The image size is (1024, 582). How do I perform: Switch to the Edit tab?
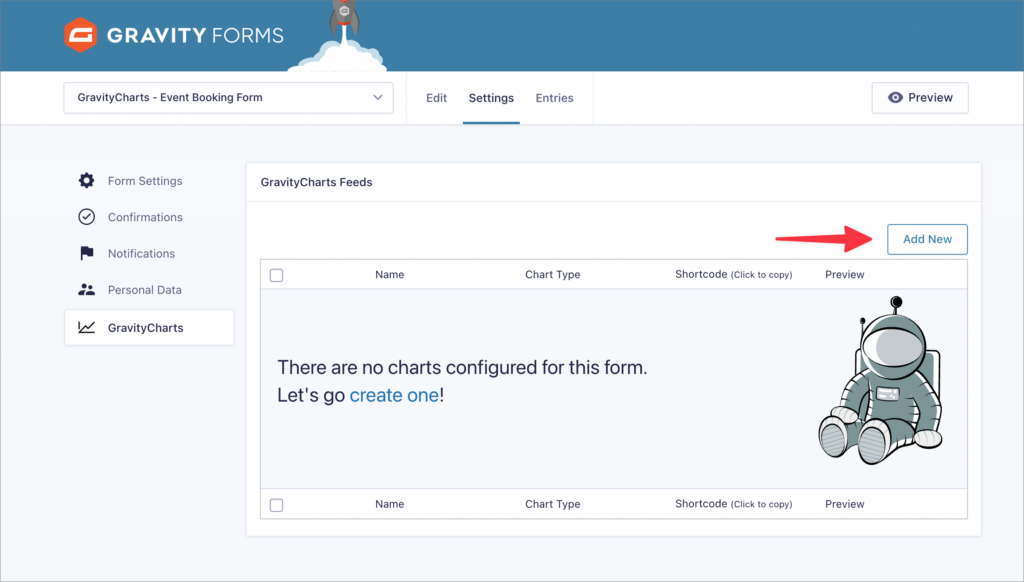coord(436,98)
